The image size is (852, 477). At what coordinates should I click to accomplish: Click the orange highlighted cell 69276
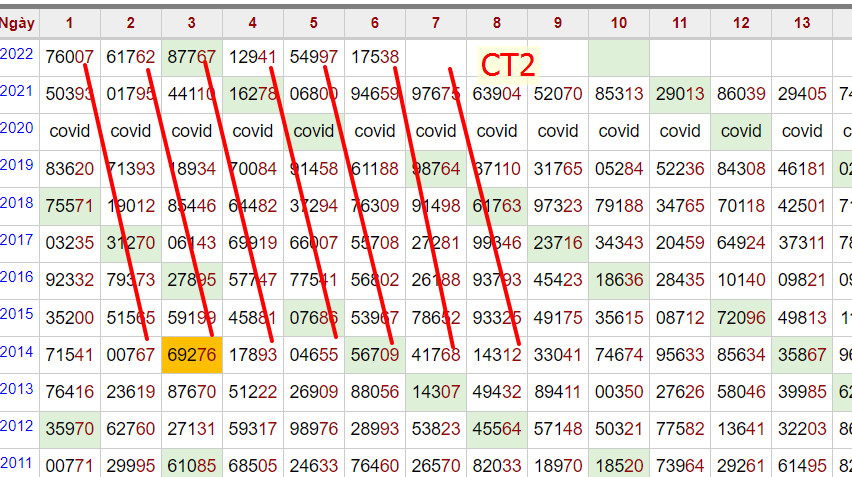[192, 353]
